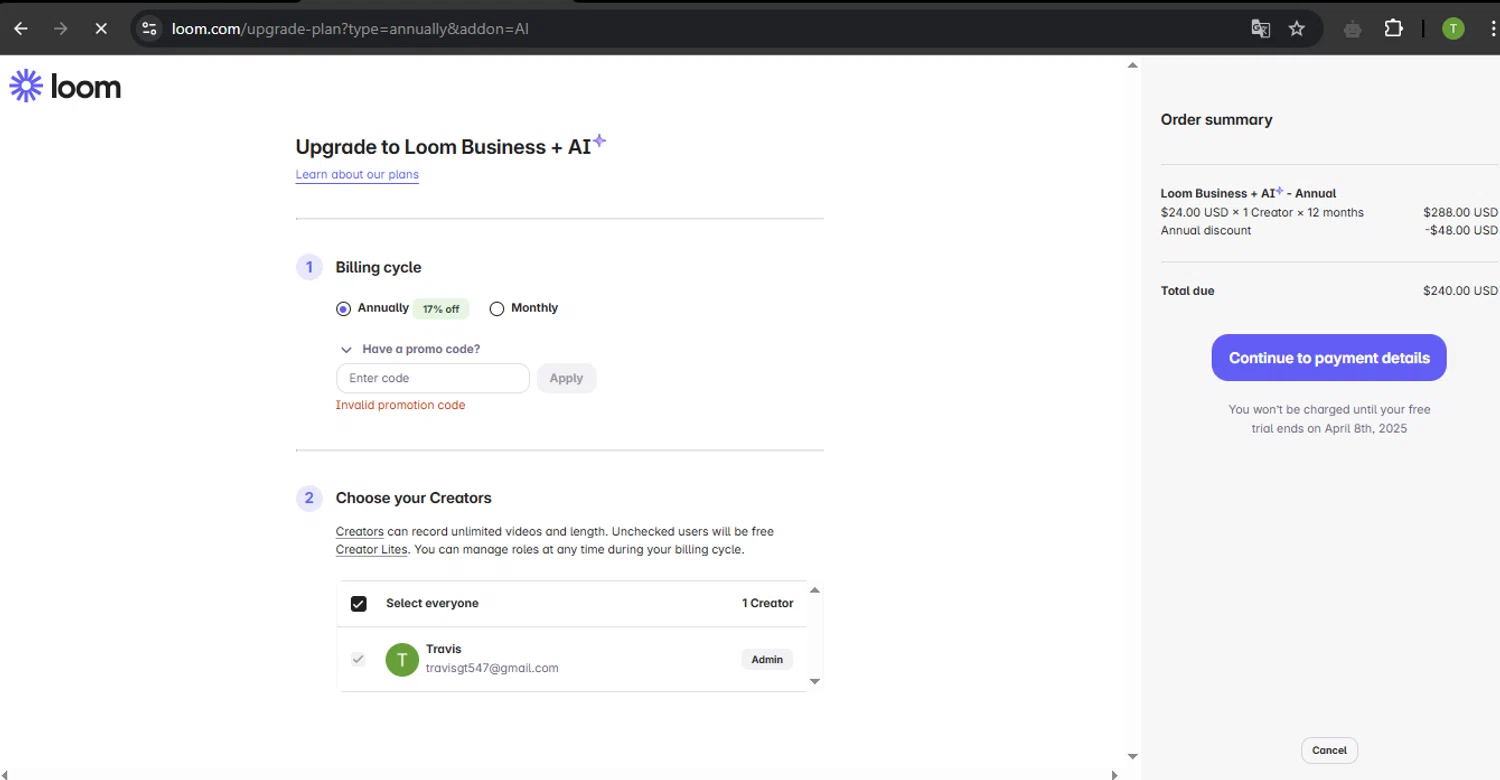The width and height of the screenshot is (1500, 780).
Task: Open 'Learn about our plans' link
Action: [357, 175]
